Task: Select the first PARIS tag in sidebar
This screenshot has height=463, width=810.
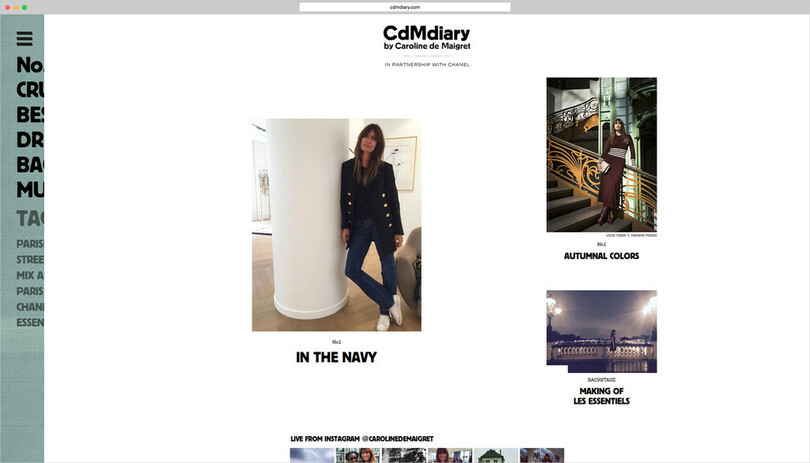Action: [x=30, y=244]
